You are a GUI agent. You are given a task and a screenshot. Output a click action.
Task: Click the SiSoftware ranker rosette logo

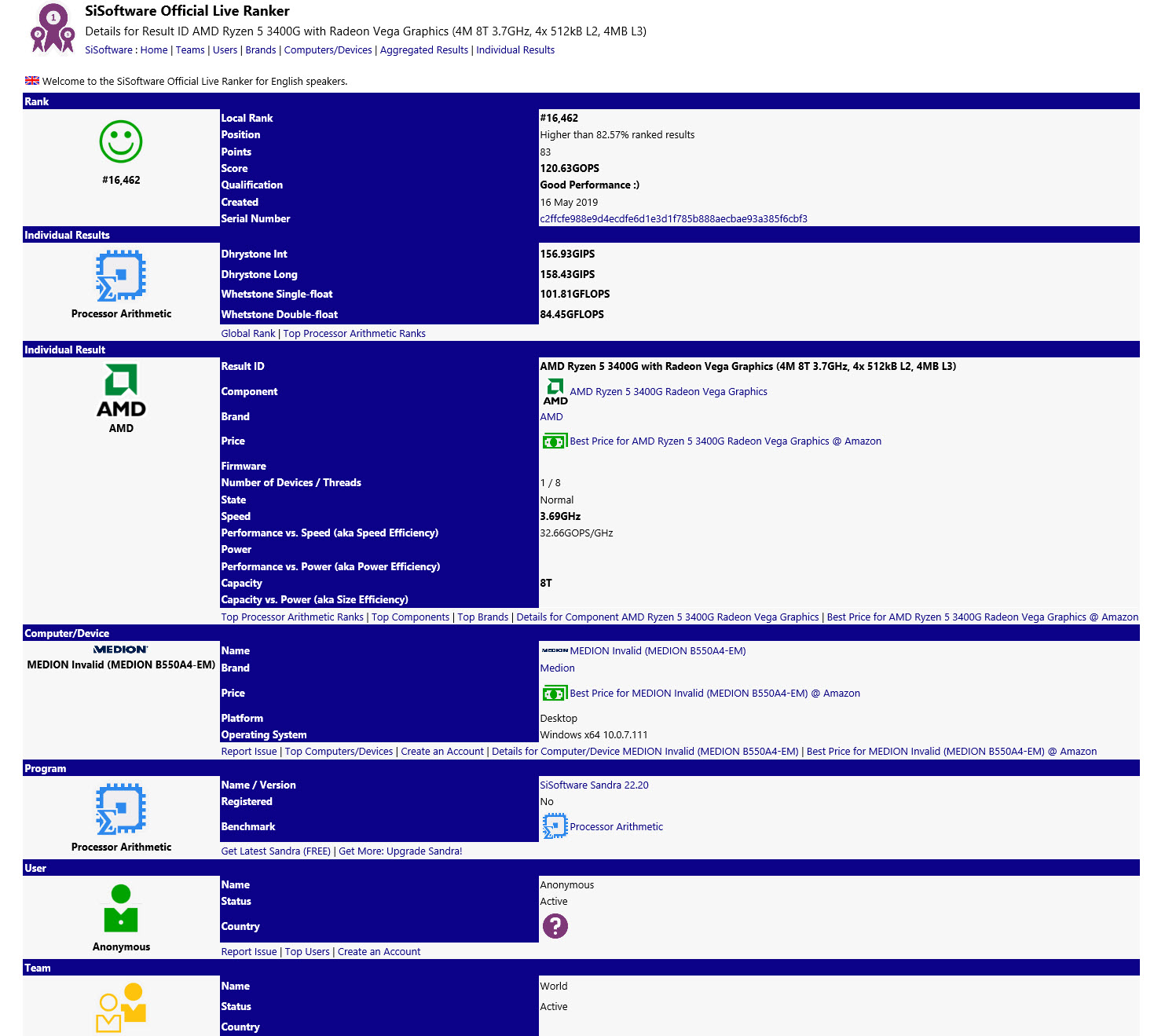(53, 28)
